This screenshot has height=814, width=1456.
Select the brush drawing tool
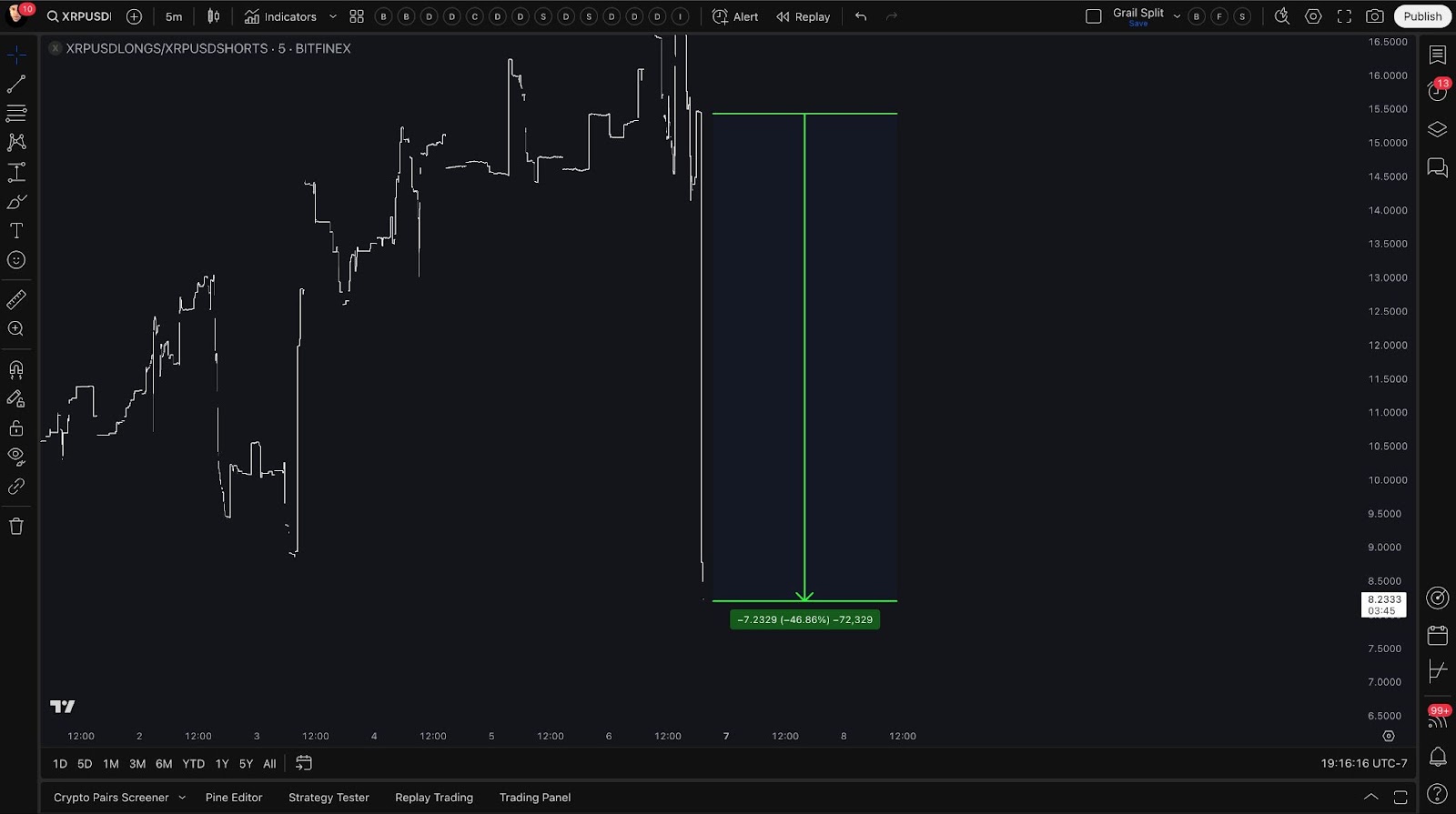pos(16,201)
